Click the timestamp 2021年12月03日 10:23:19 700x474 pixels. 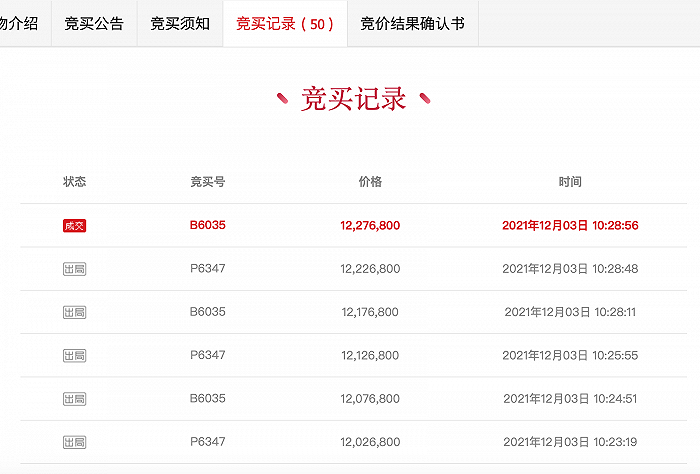[x=570, y=442]
